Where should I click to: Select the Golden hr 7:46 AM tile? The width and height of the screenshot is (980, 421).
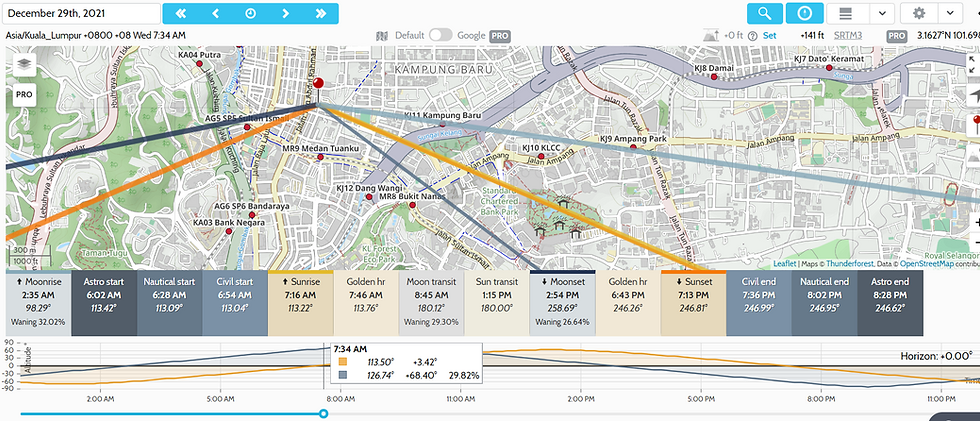(366, 304)
